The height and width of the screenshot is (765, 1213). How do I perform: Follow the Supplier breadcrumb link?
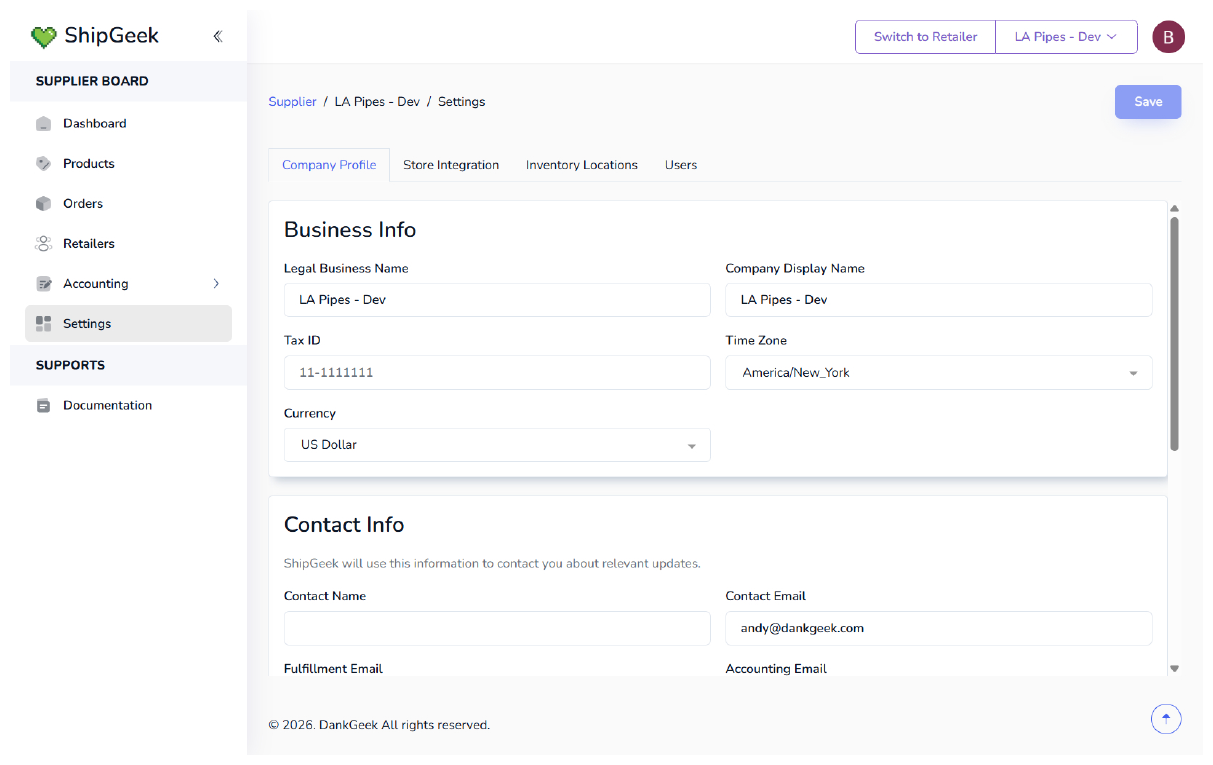[292, 102]
